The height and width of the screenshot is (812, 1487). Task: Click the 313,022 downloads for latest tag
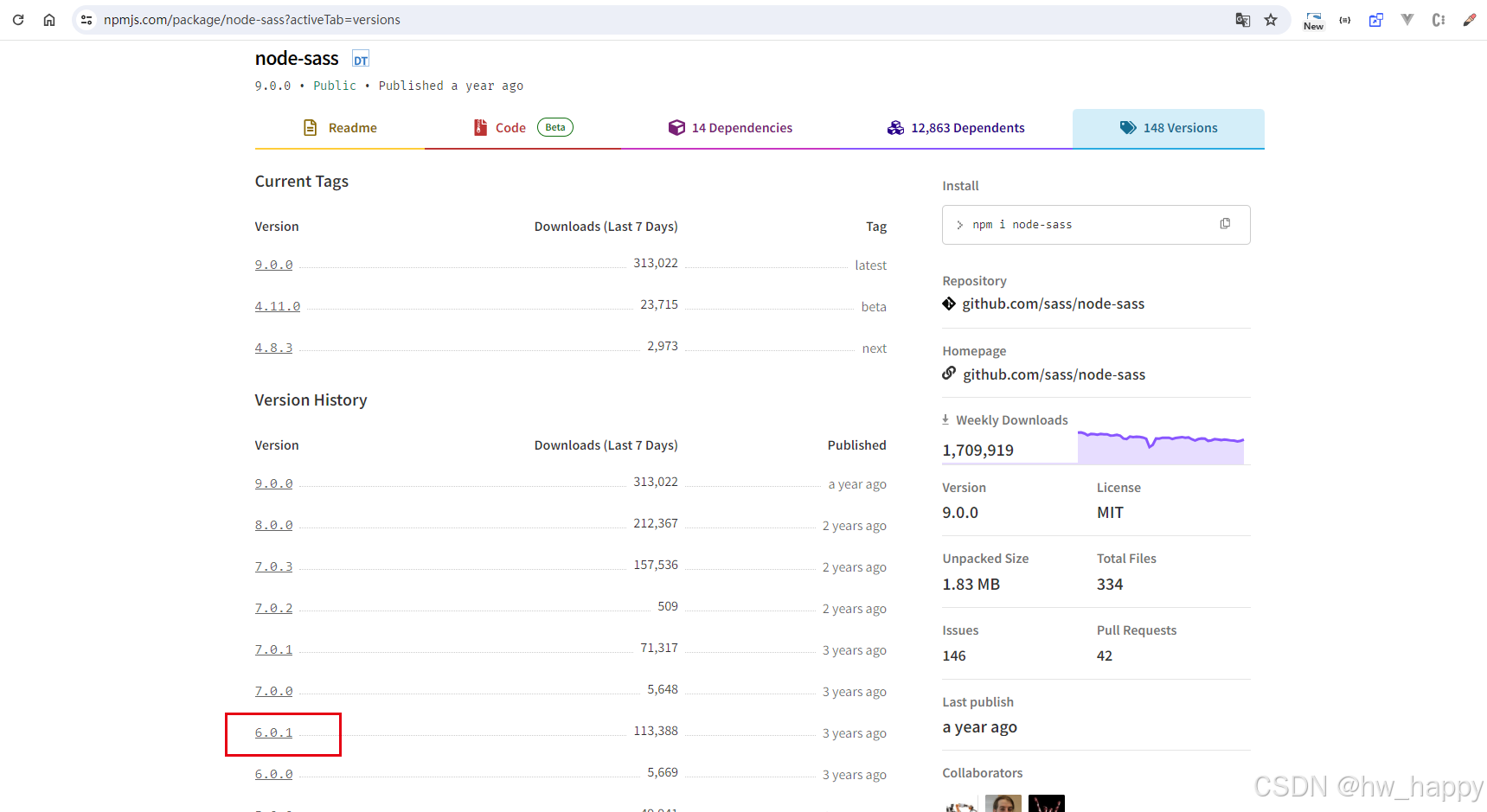pos(656,263)
